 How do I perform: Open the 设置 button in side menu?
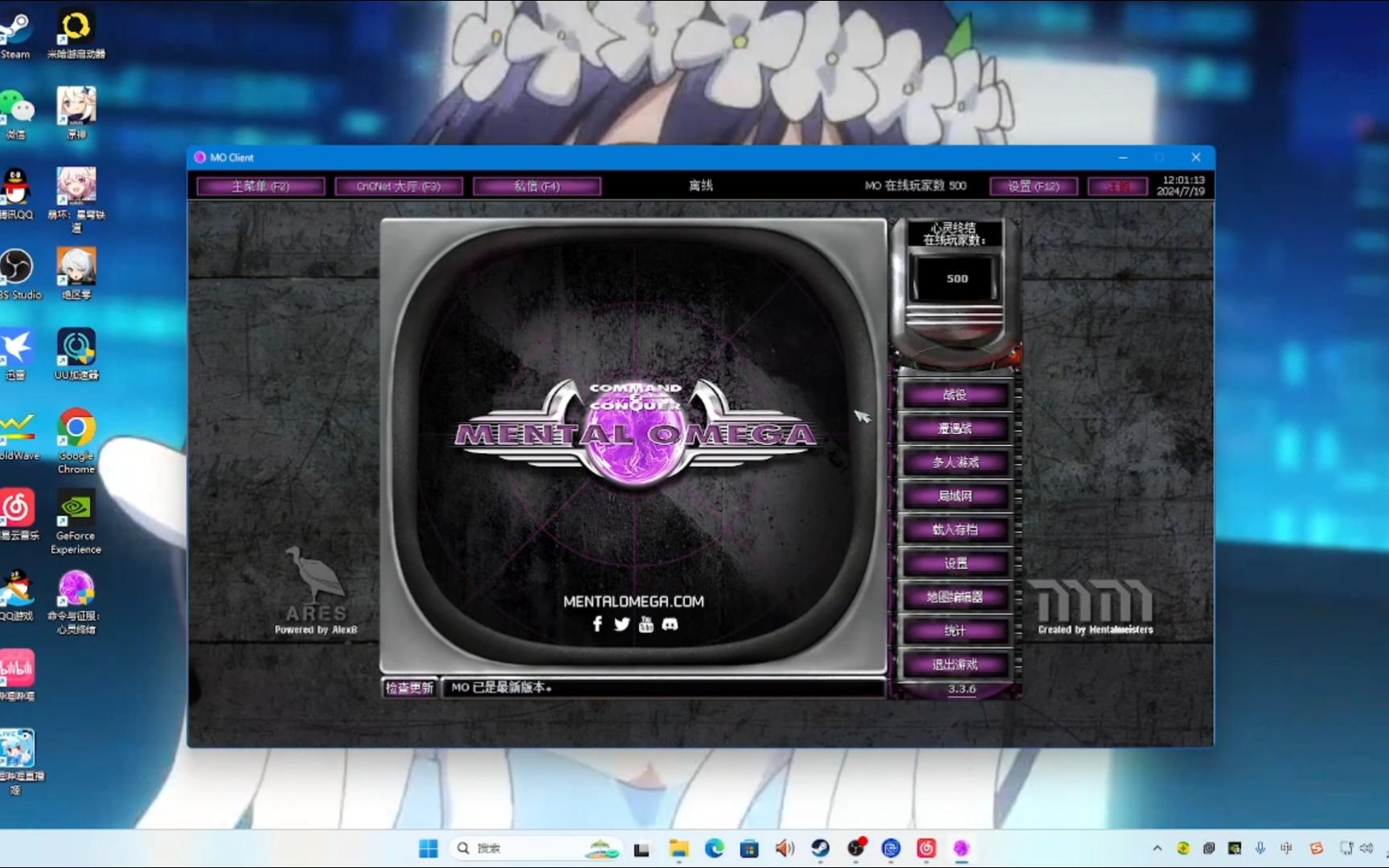click(x=955, y=563)
